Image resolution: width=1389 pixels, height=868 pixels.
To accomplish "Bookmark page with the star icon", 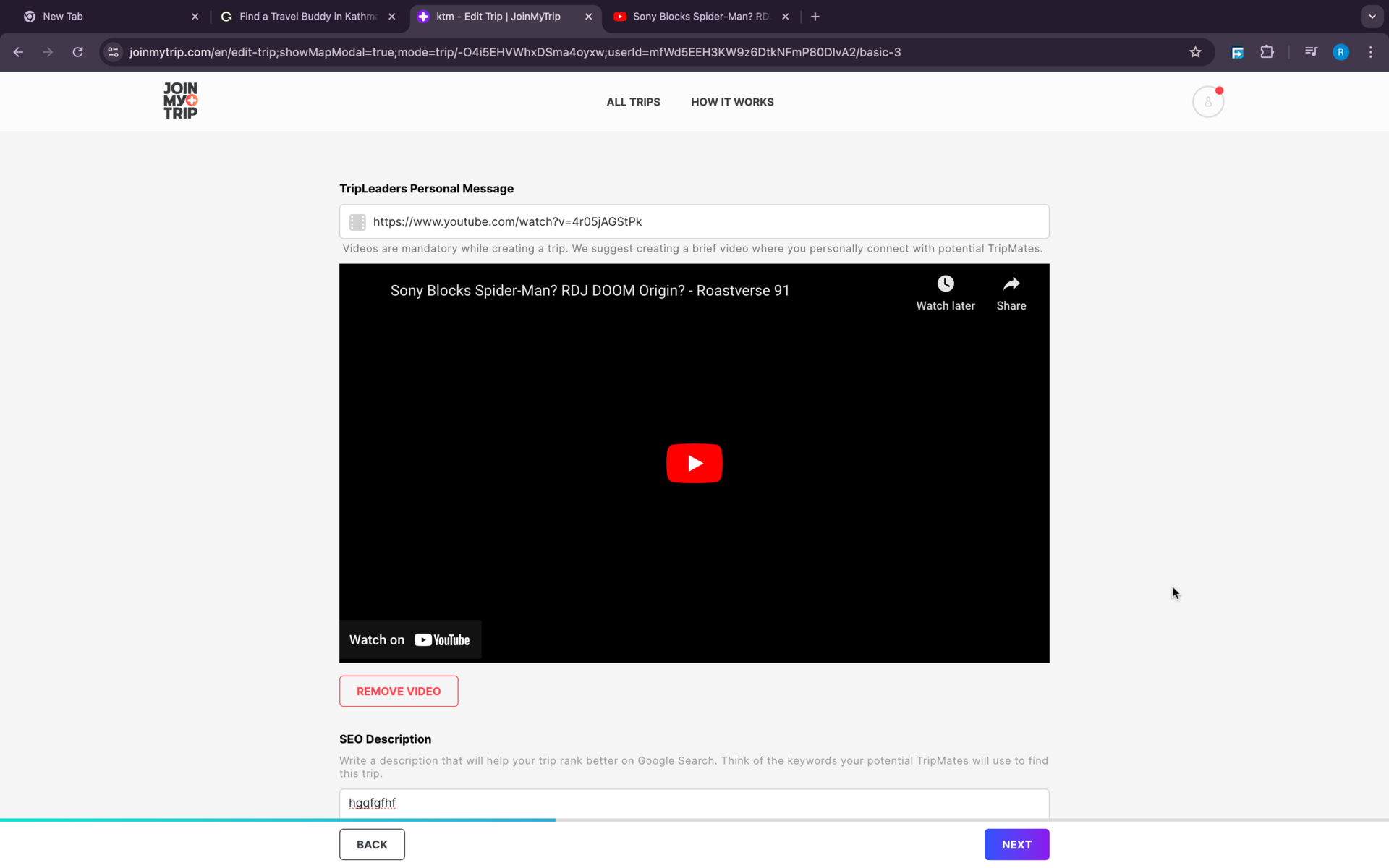I will [x=1195, y=52].
